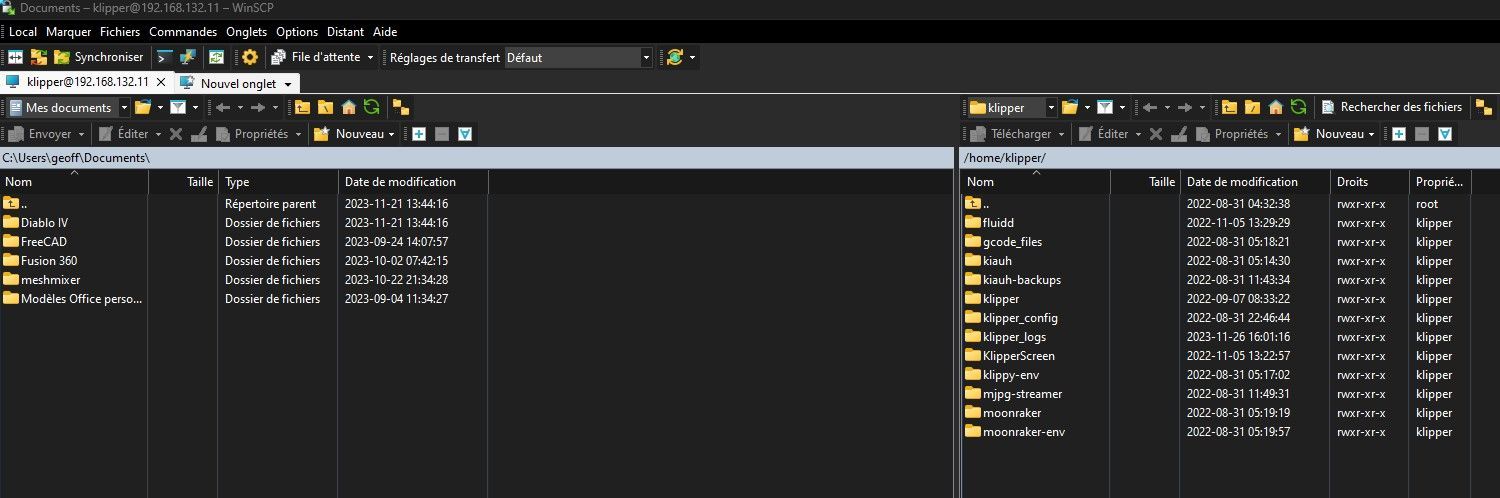Click the remote panel select-files plus icon
Screen dimensions: 1500x498
pos(1399,134)
